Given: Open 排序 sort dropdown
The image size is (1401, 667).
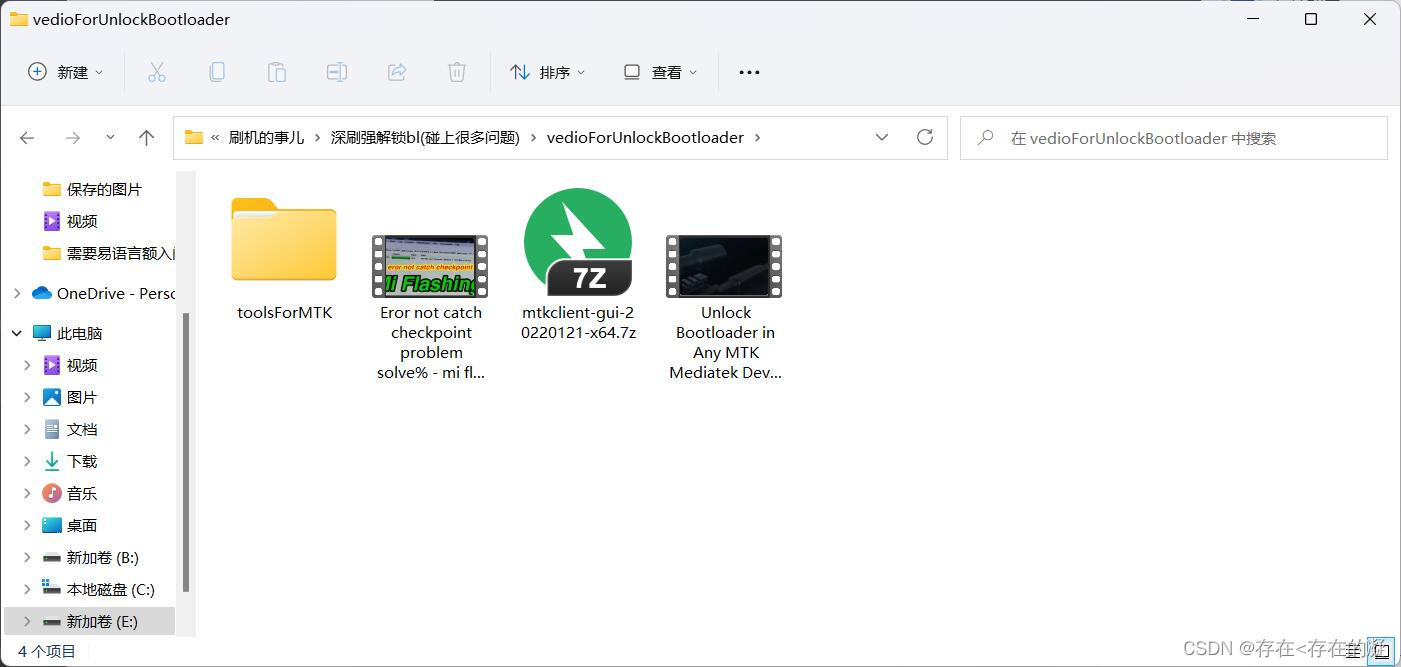Looking at the screenshot, I should coord(548,72).
